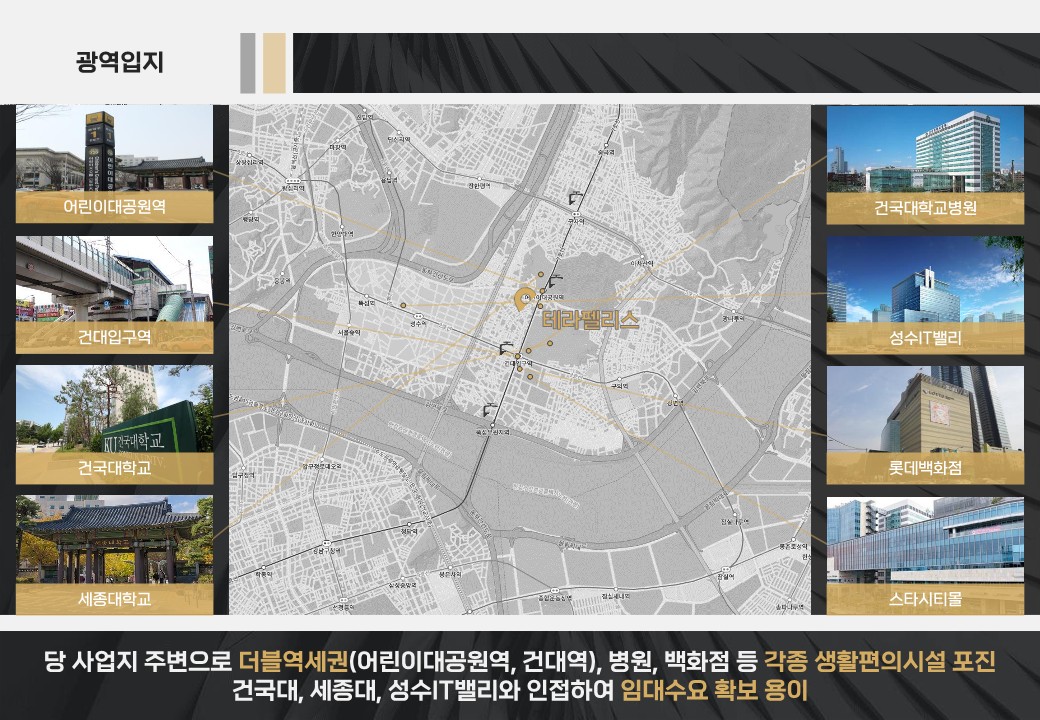
Task: Click the subway icon above 구의역
Action: point(575,197)
